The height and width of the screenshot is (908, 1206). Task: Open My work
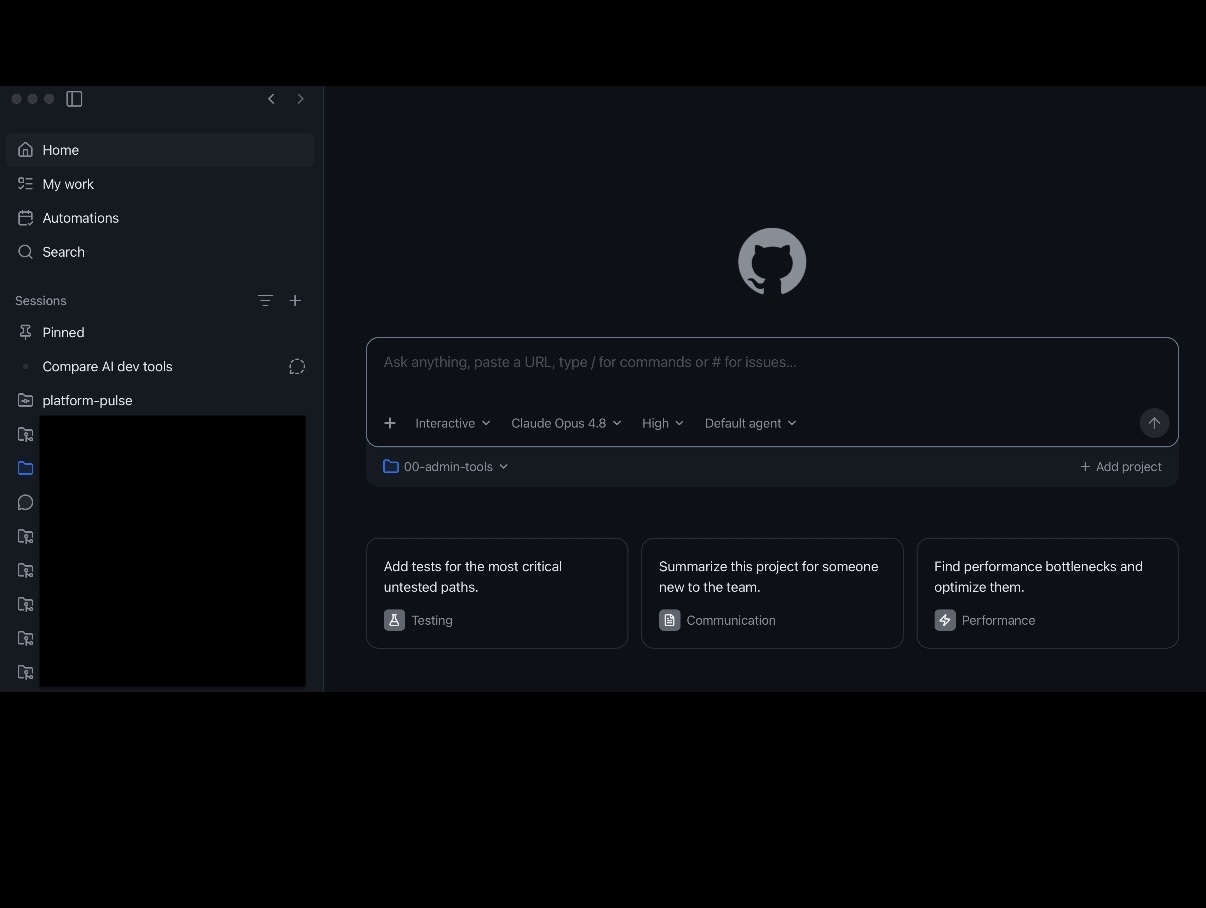tap(160, 184)
